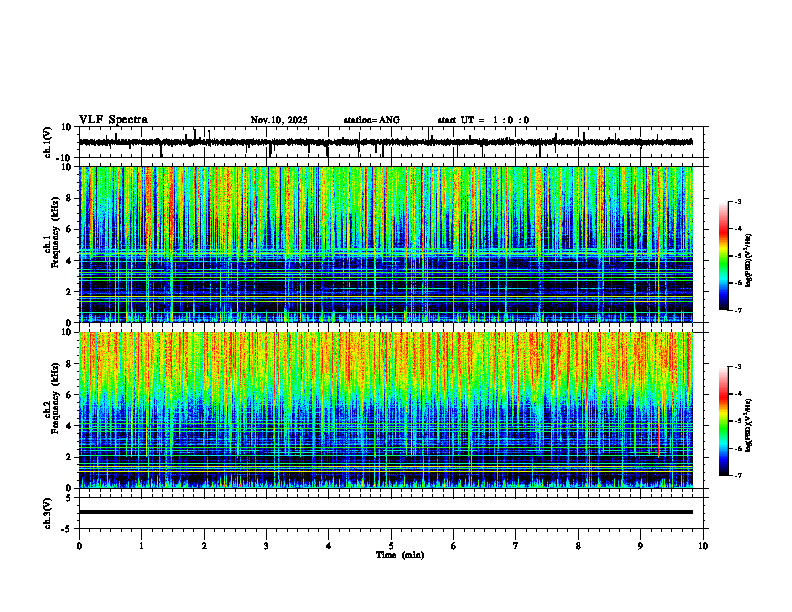Click time axis tick label "7"

[516, 546]
